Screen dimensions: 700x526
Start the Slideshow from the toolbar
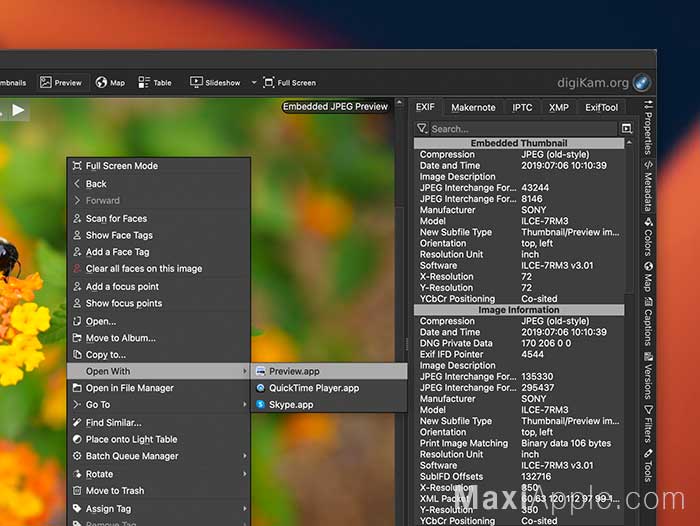pyautogui.click(x=215, y=83)
